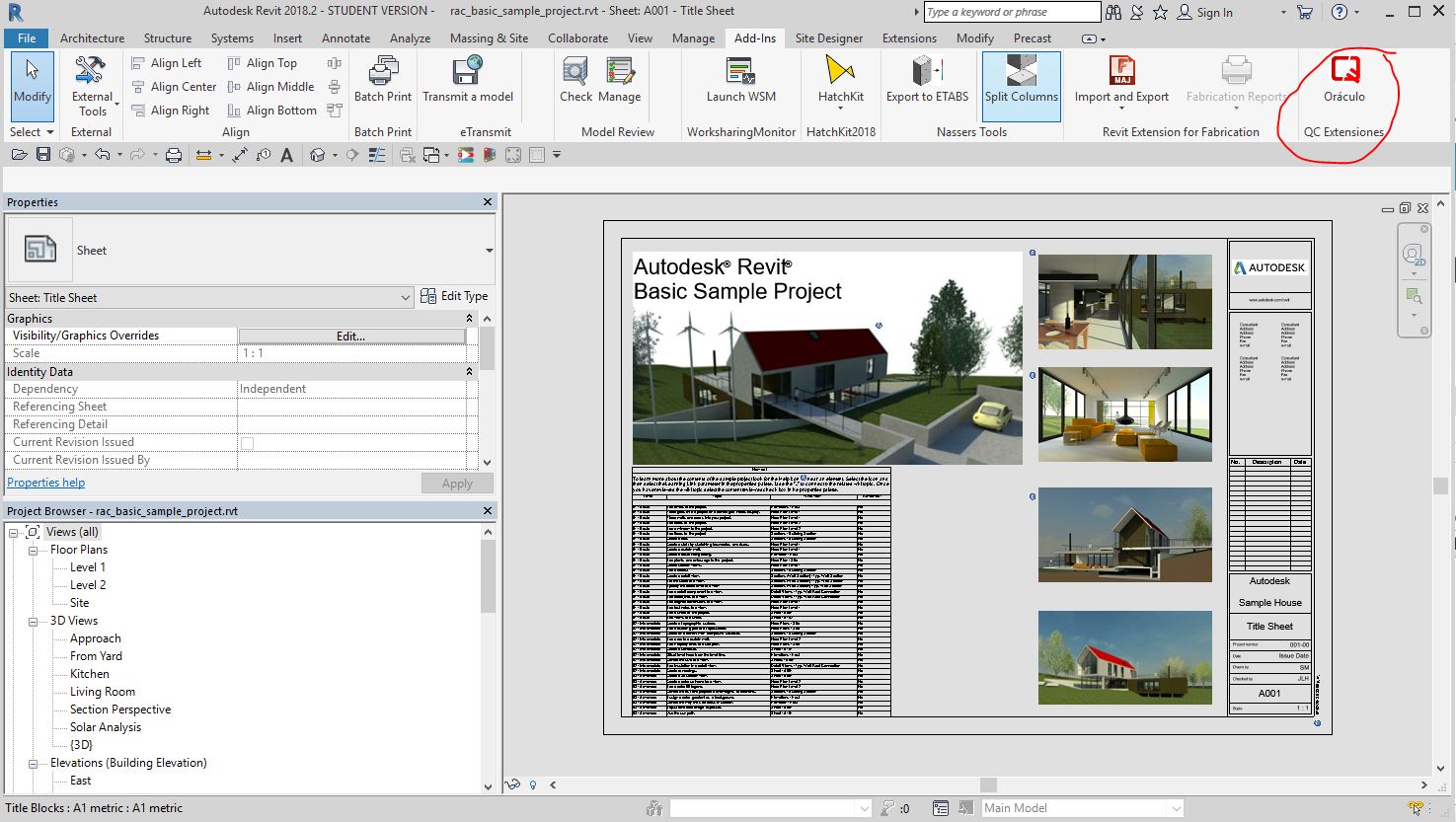Select the Kitchen 3D view in browser

tap(90, 674)
